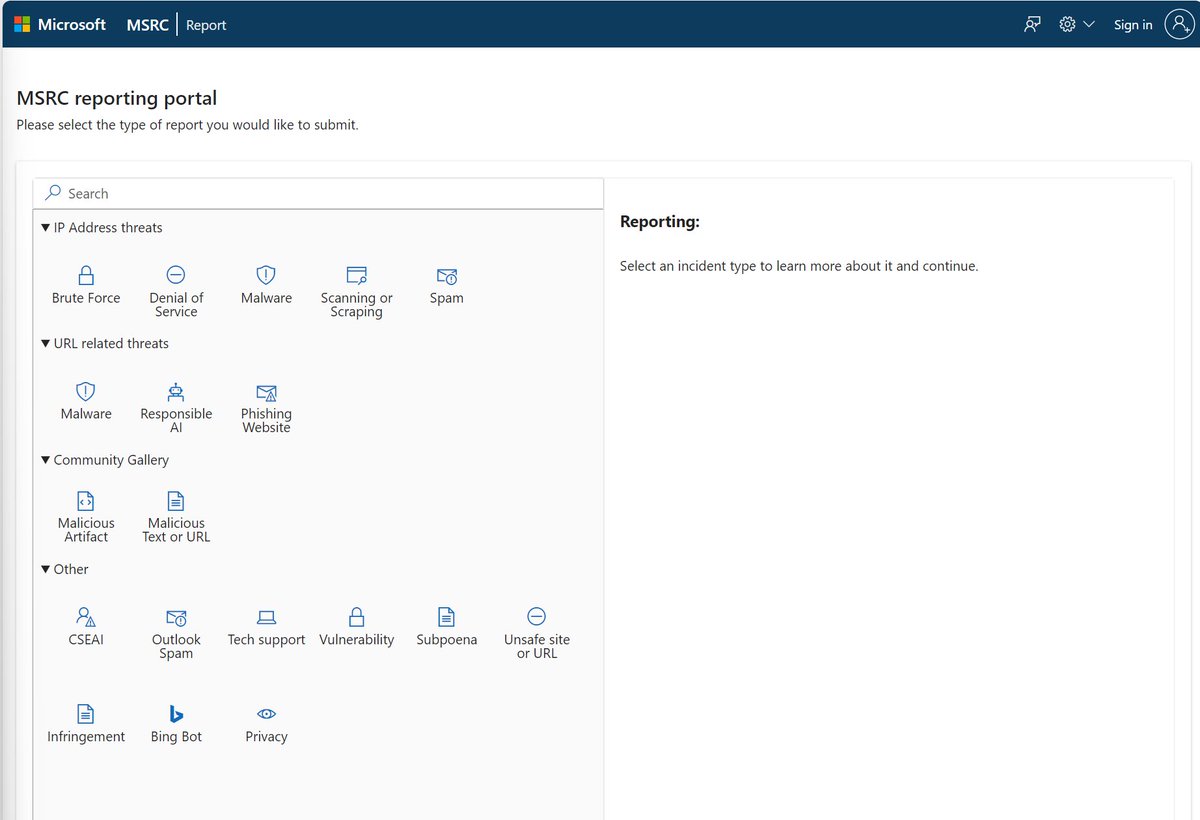Focus the Search incident types field
Screen dimensions: 1200x820
[x=319, y=194]
